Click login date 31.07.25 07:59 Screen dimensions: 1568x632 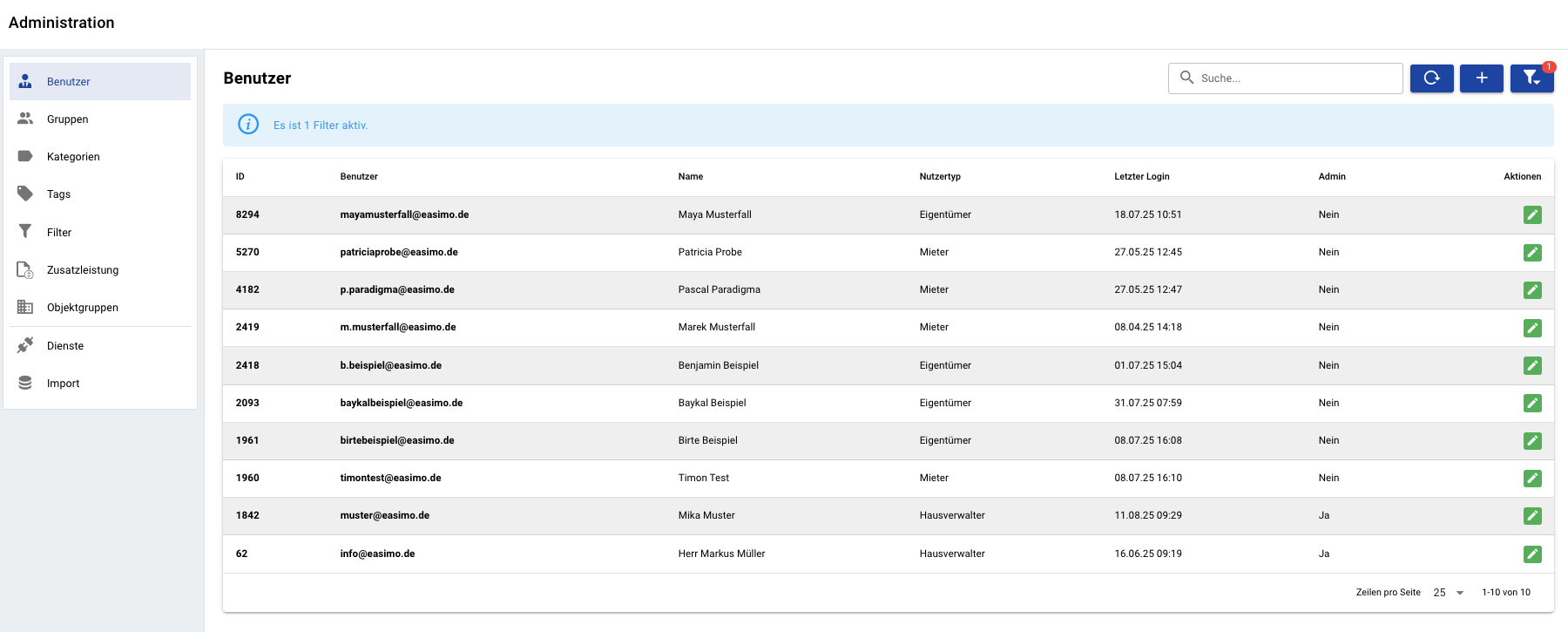(1148, 403)
